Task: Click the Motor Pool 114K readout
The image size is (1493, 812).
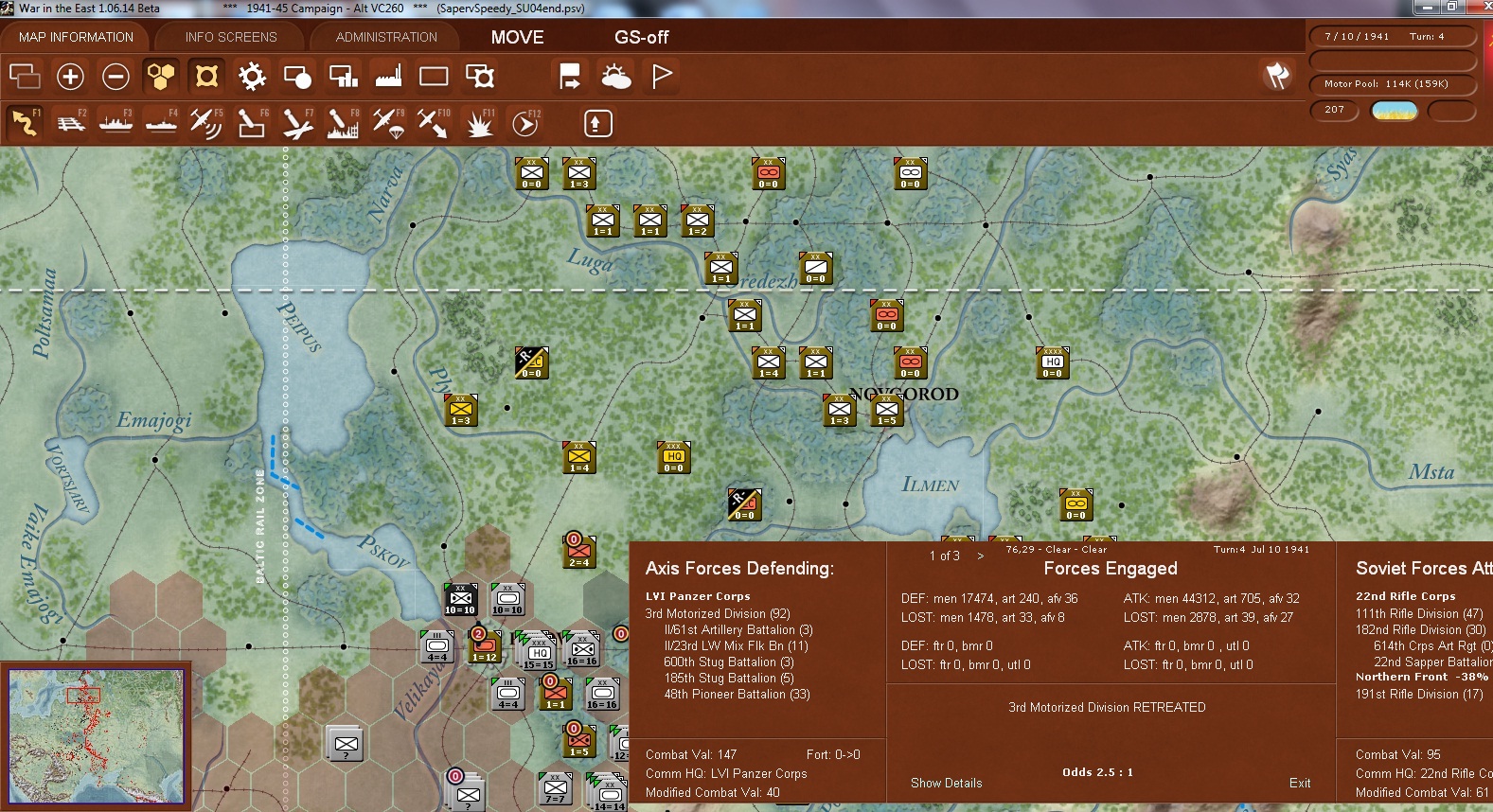Action: pyautogui.click(x=1392, y=84)
